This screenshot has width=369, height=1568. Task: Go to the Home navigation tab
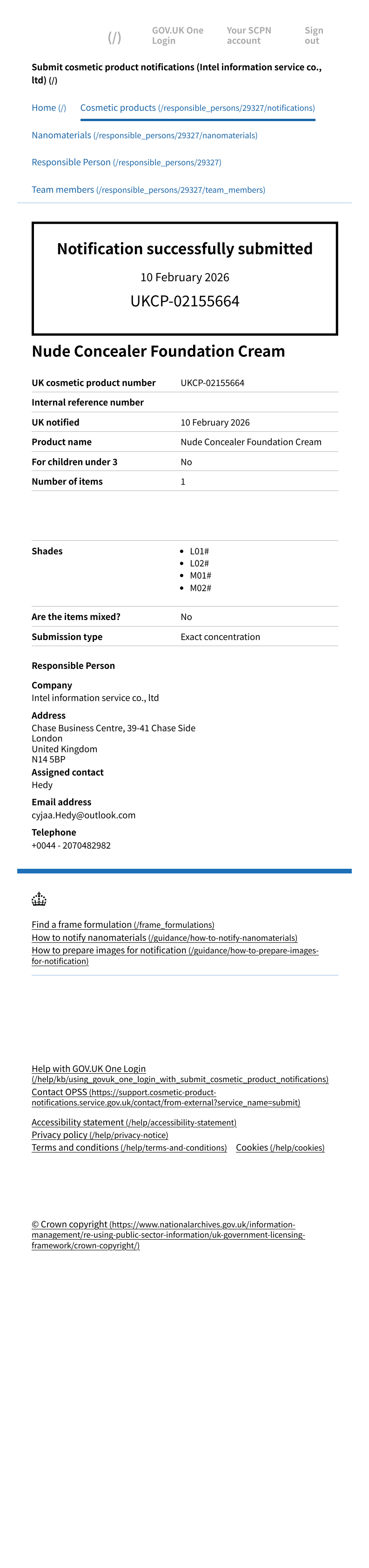pos(49,108)
